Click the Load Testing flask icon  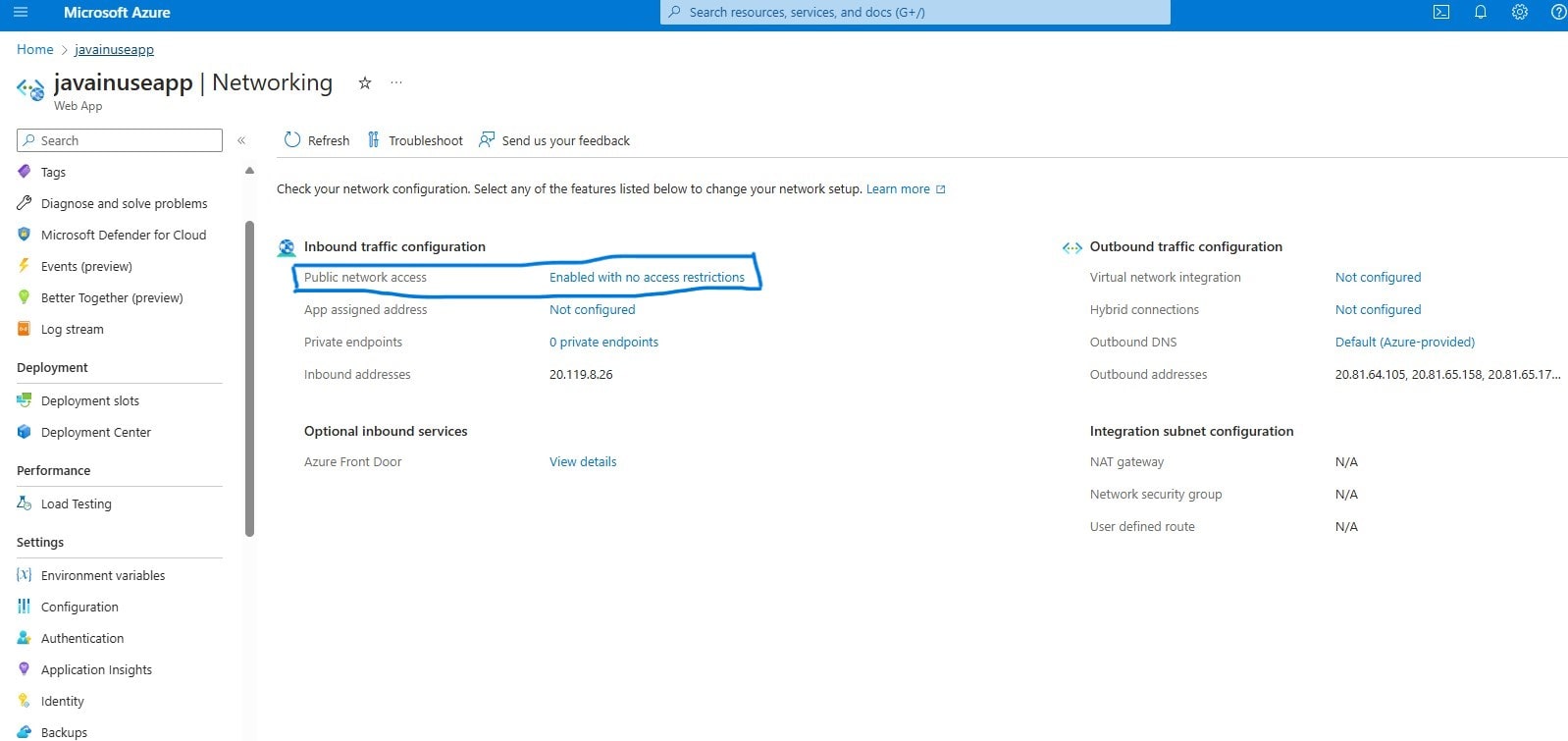tap(25, 503)
